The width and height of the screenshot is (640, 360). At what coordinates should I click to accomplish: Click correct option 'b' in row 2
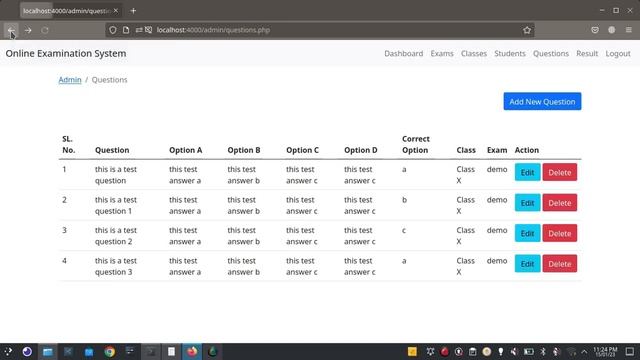[404, 200]
